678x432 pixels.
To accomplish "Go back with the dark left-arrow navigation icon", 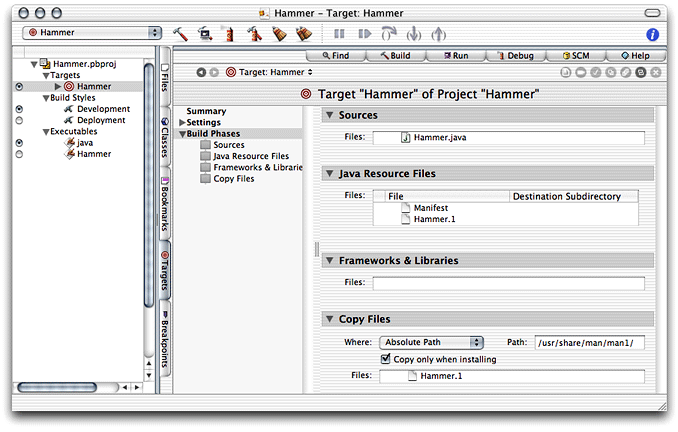I will click(201, 72).
